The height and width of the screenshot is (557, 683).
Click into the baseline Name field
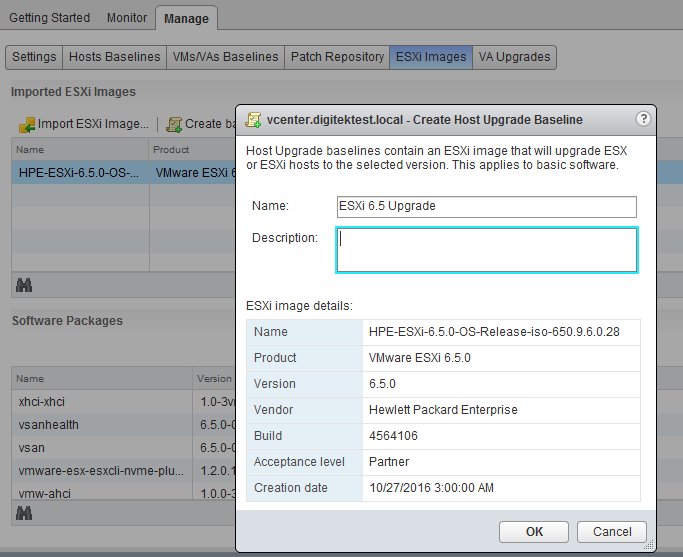pyautogui.click(x=487, y=206)
